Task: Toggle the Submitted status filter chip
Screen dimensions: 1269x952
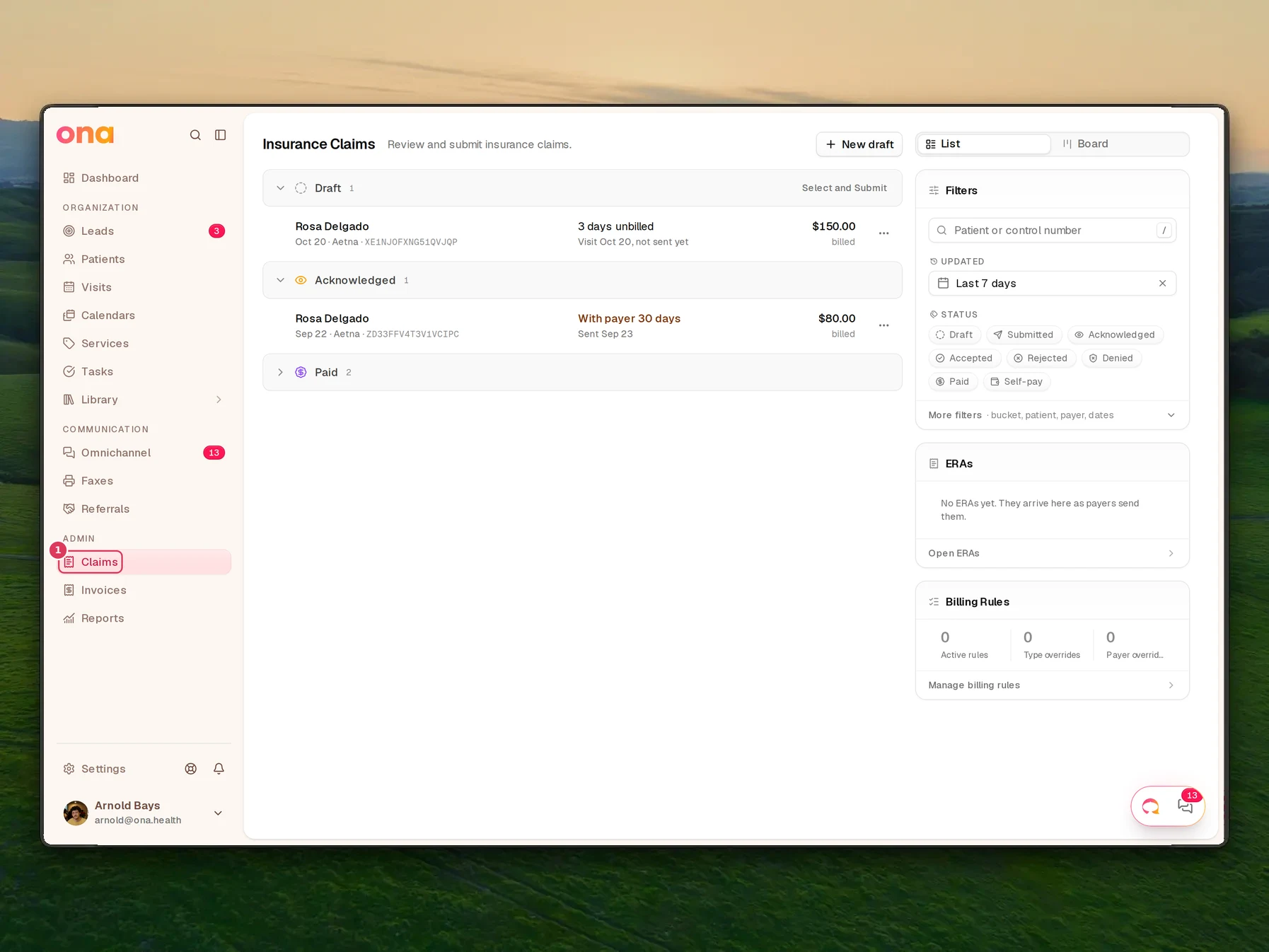Action: (1024, 335)
